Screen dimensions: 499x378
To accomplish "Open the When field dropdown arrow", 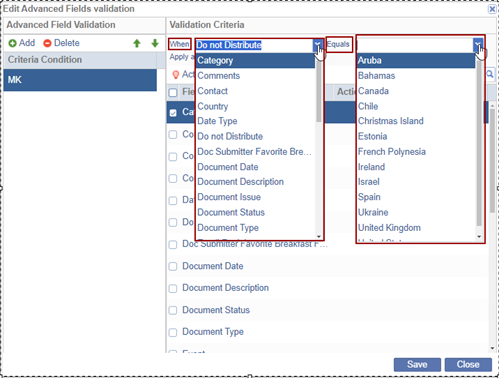I will click(x=318, y=45).
